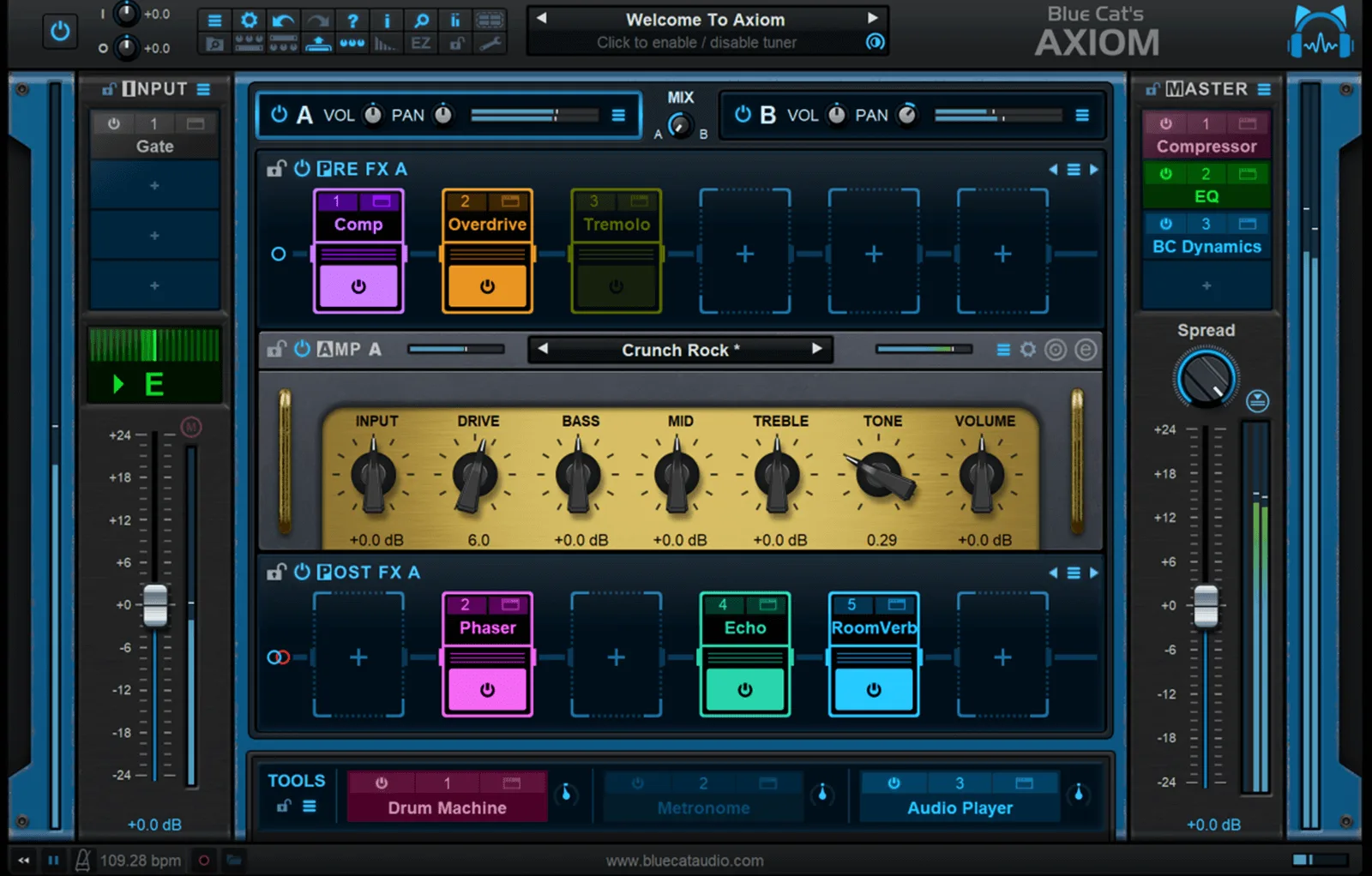Viewport: 1372px width, 876px height.
Task: Open the help icon with the question mark
Action: point(353,19)
